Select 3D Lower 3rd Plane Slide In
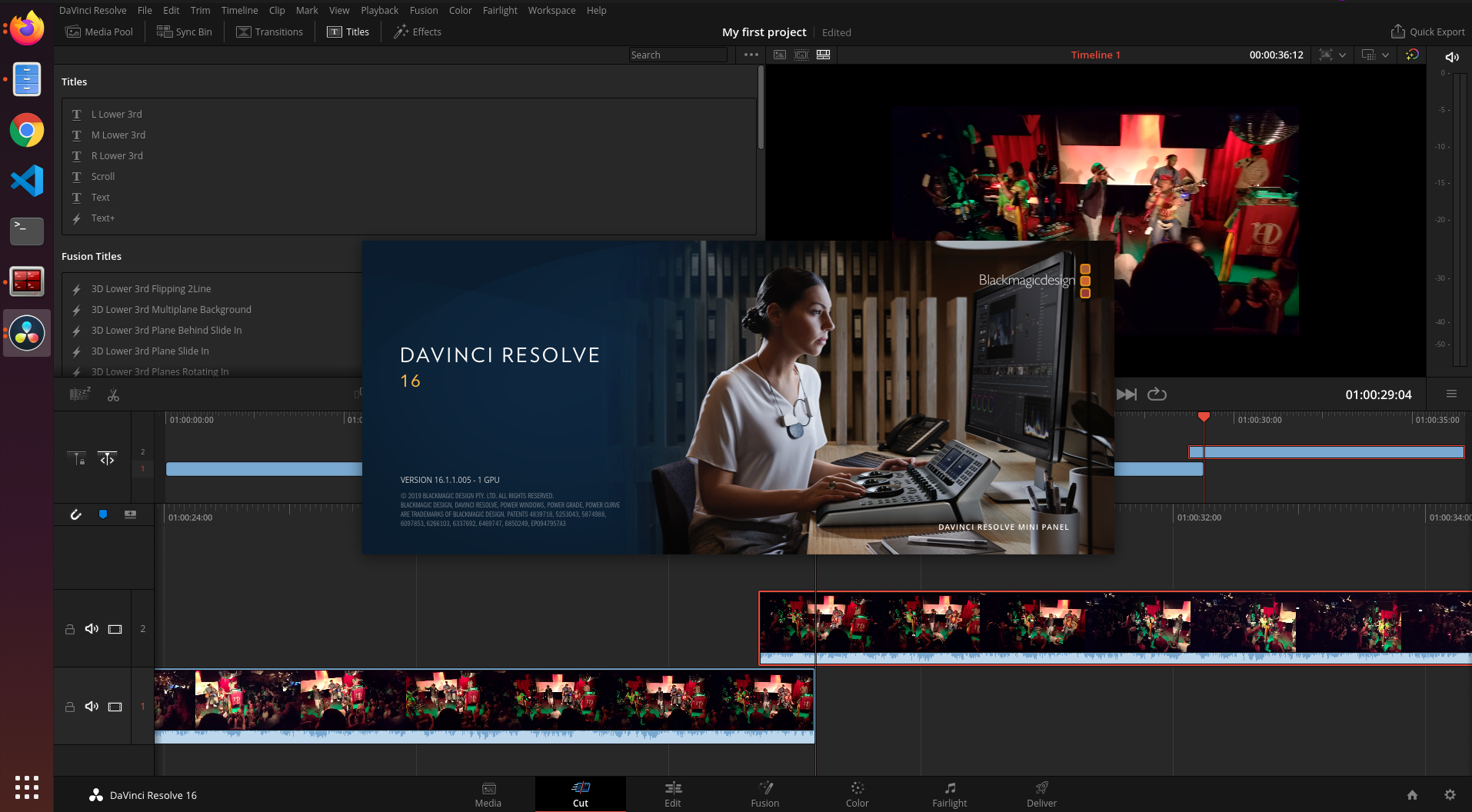The height and width of the screenshot is (812, 1472). point(150,351)
